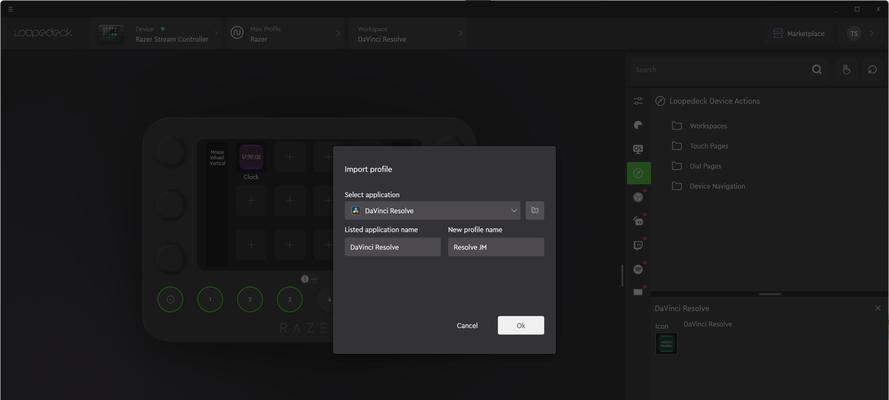Open the palette sidebar icon
The height and width of the screenshot is (400, 889).
[x=638, y=125]
